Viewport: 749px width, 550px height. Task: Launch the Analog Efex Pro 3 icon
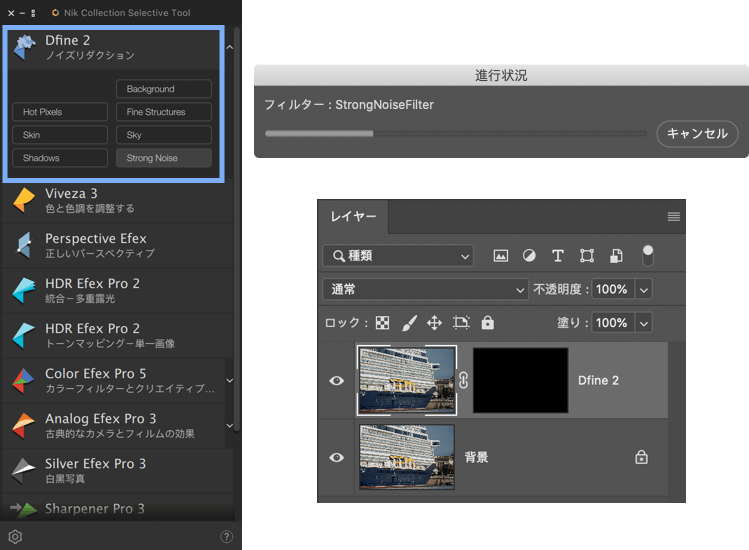tap(24, 425)
